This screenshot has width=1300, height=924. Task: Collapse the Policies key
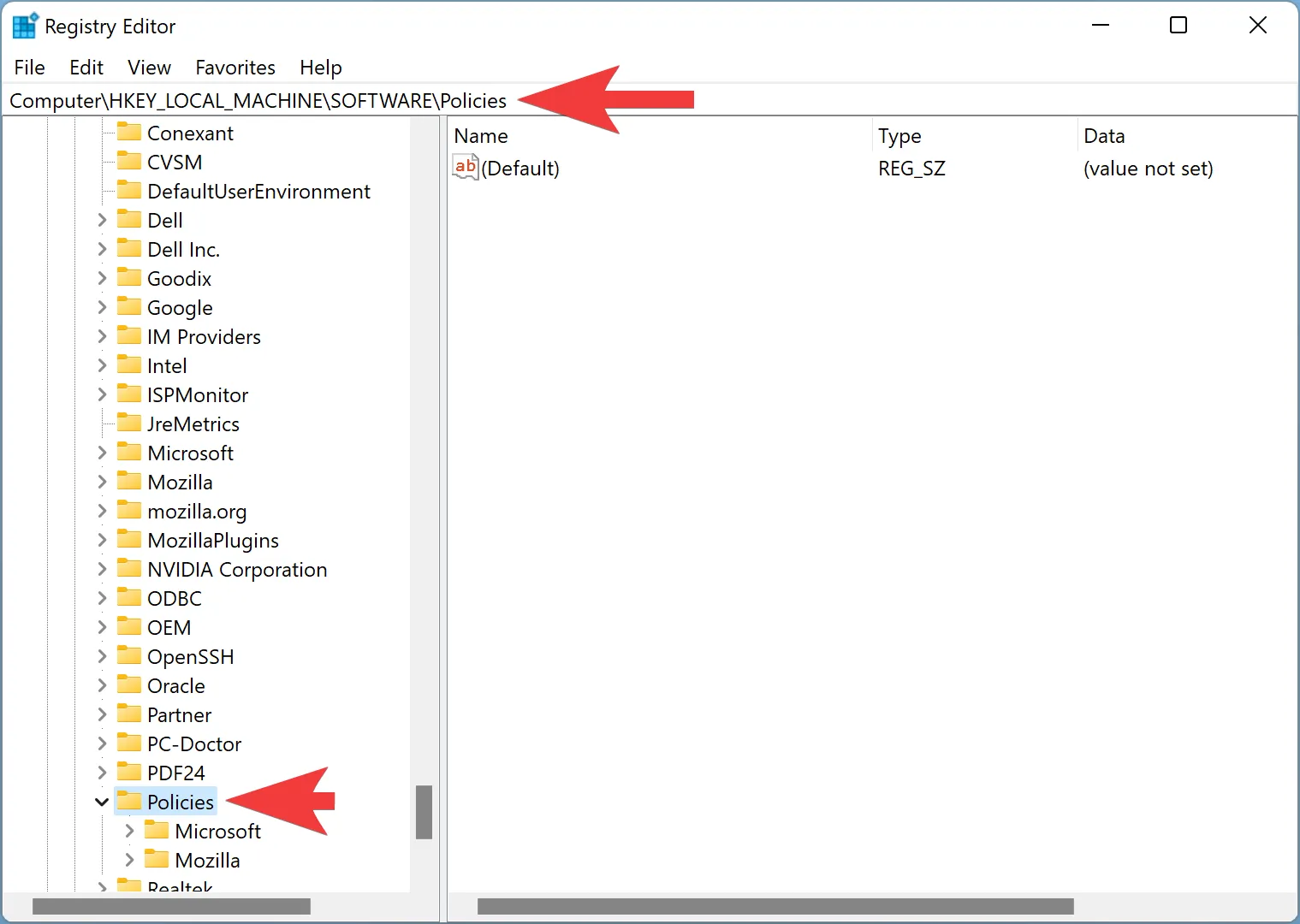coord(101,802)
